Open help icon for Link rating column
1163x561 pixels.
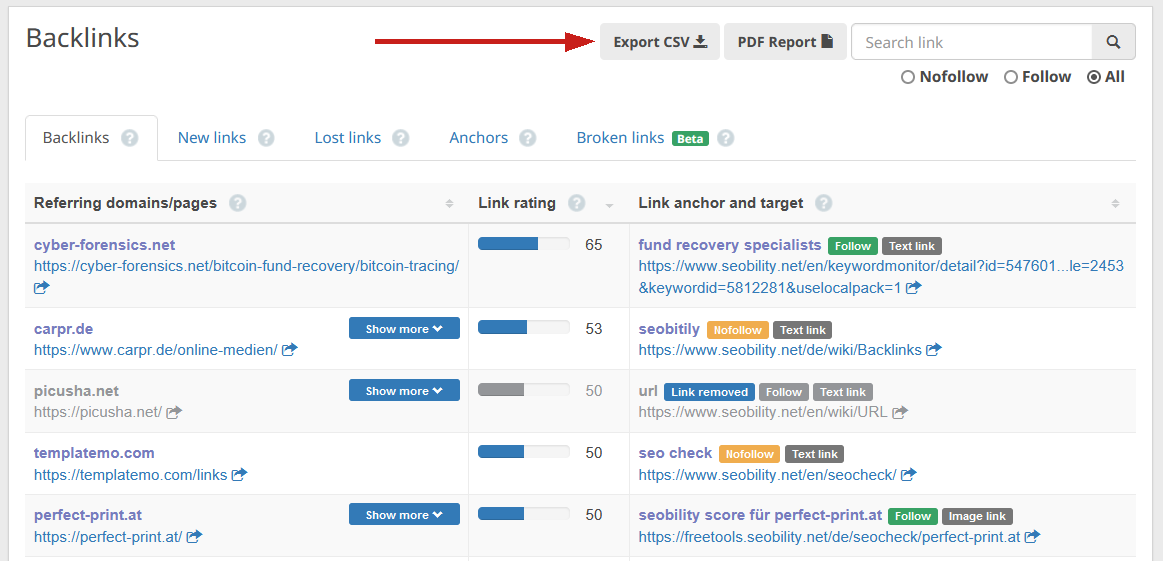(576, 203)
